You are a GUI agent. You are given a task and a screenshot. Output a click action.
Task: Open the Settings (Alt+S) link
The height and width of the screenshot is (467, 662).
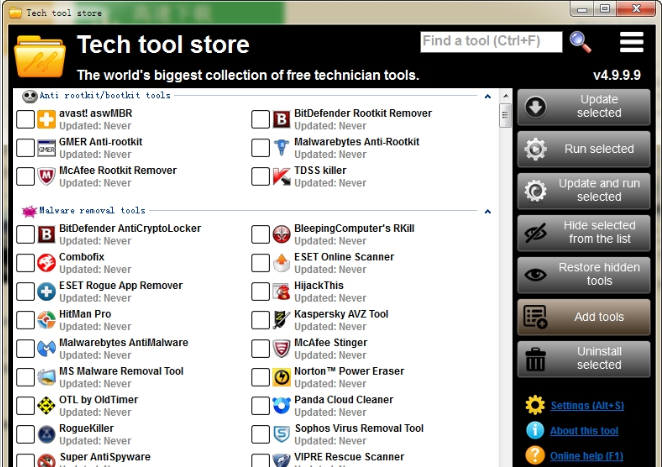click(584, 406)
